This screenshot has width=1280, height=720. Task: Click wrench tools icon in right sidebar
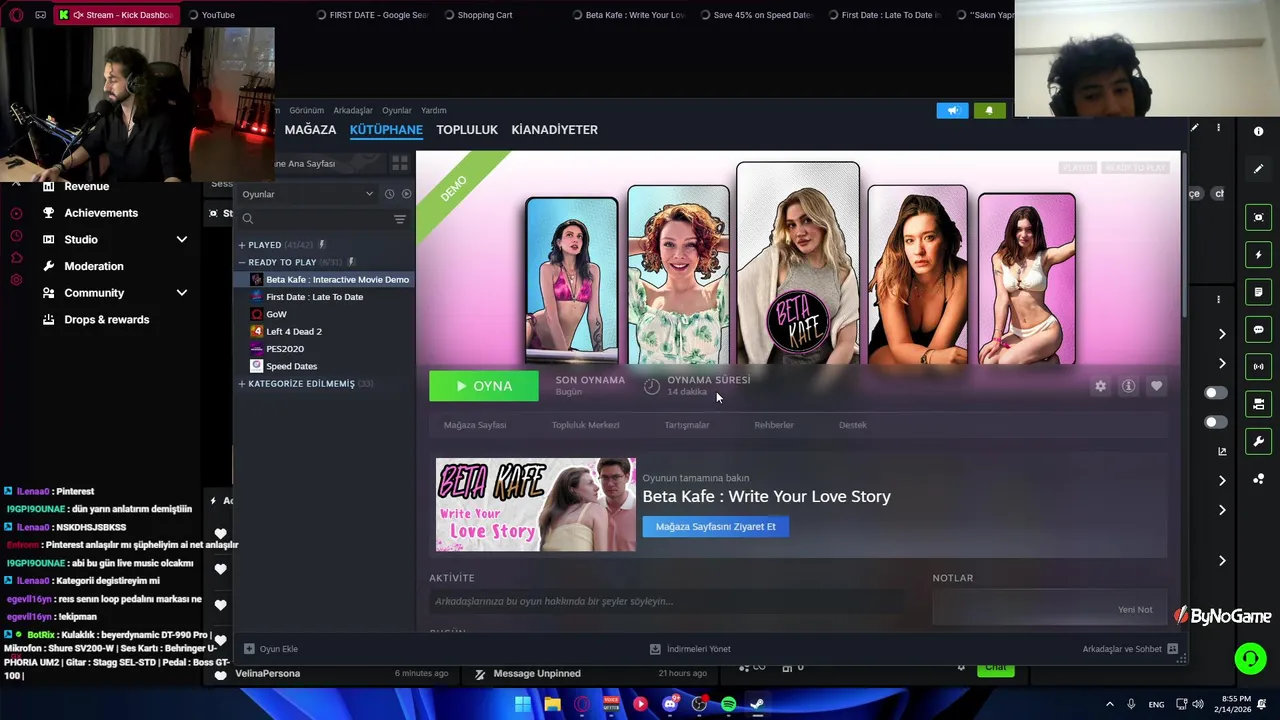coord(1258,441)
